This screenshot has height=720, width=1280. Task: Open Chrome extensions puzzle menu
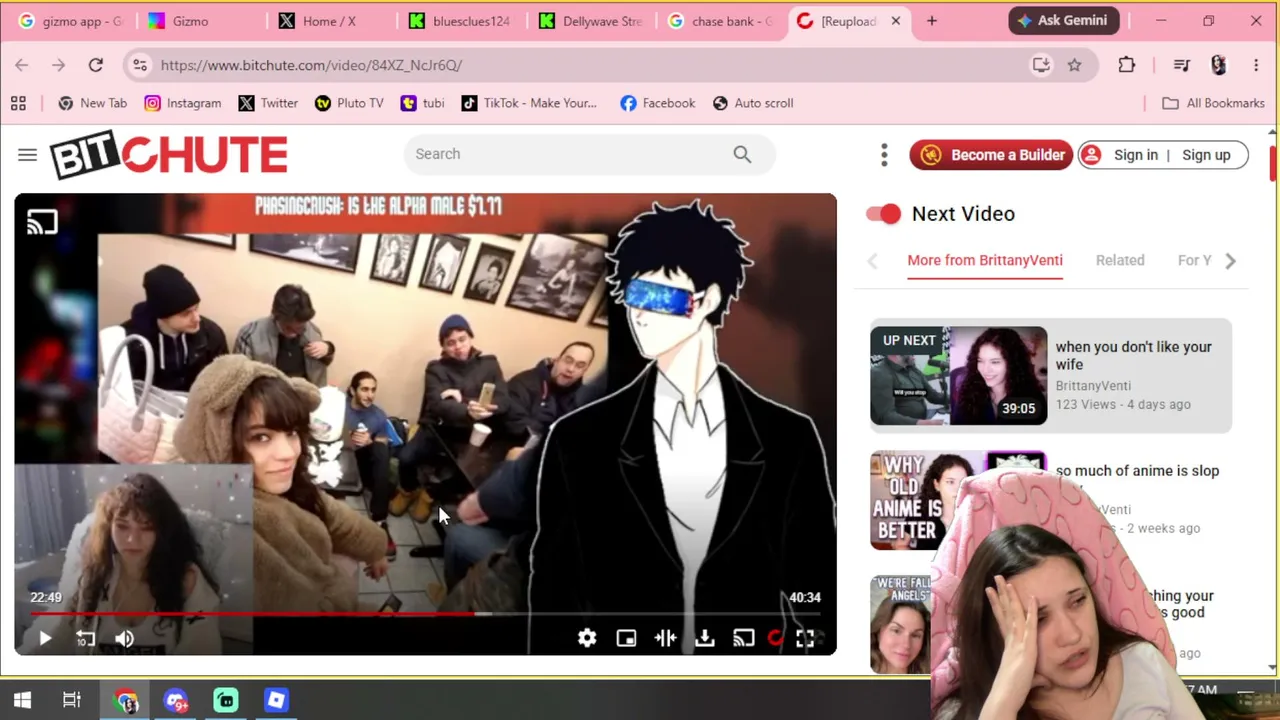point(1127,65)
